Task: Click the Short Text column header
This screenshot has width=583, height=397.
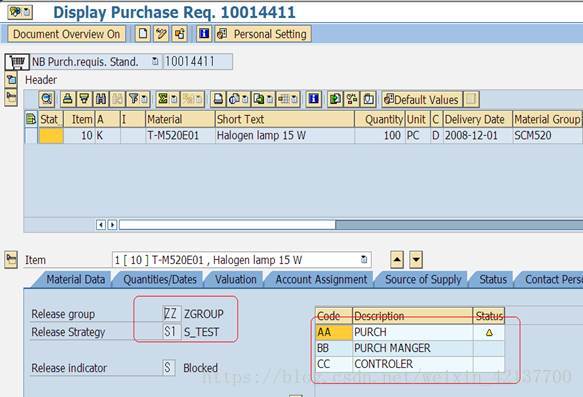Action: pos(285,119)
